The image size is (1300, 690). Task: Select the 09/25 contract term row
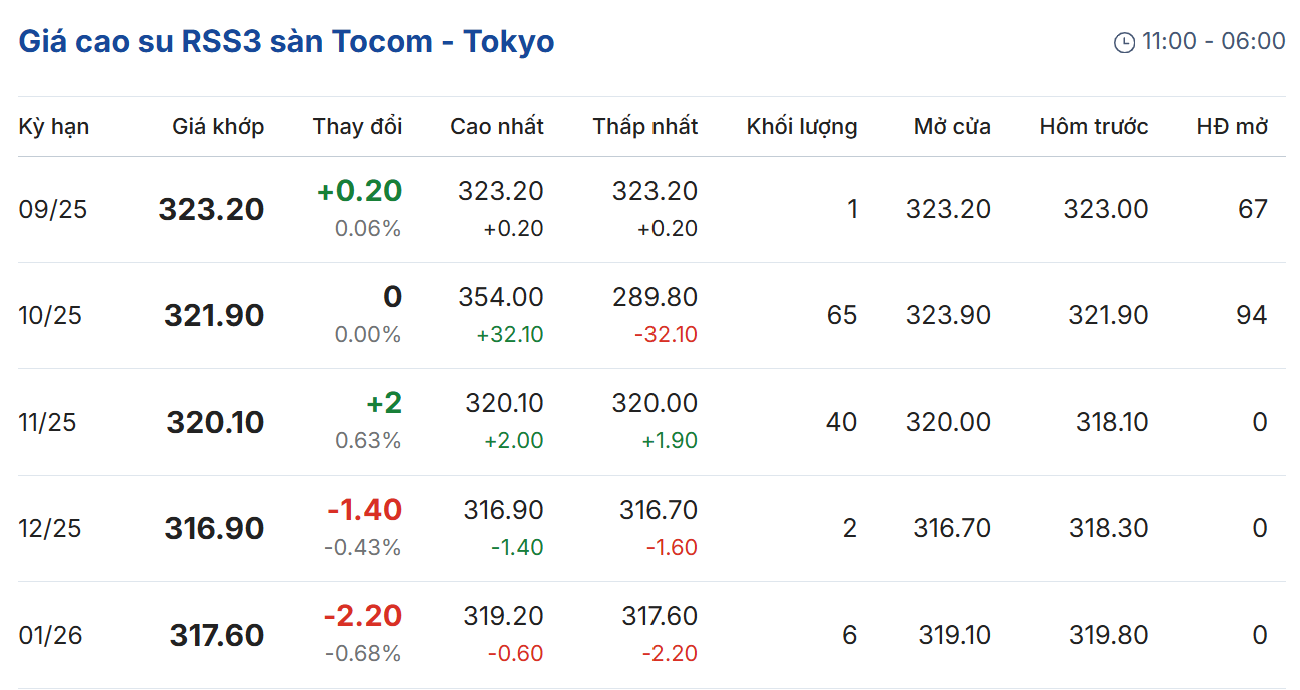[x=53, y=210]
